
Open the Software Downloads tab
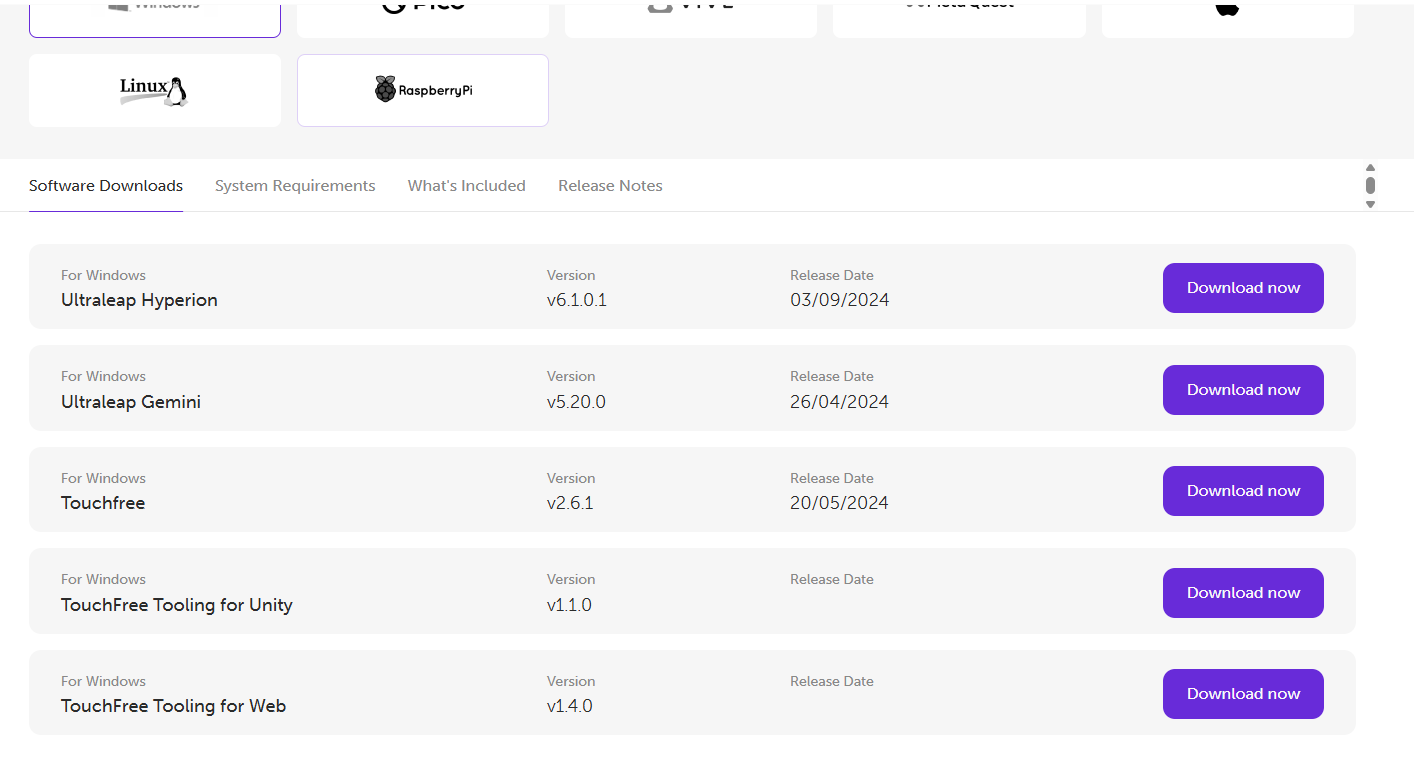[106, 186]
